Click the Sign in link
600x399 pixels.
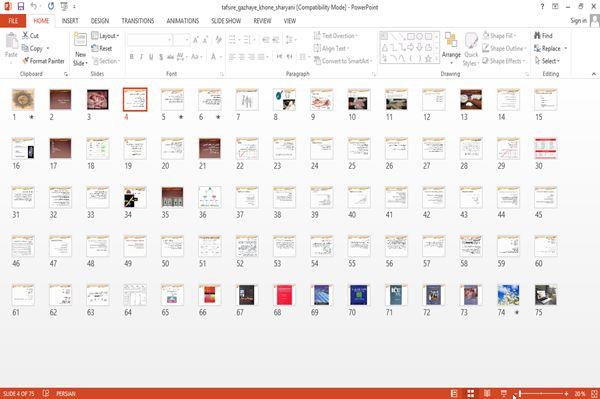(578, 21)
